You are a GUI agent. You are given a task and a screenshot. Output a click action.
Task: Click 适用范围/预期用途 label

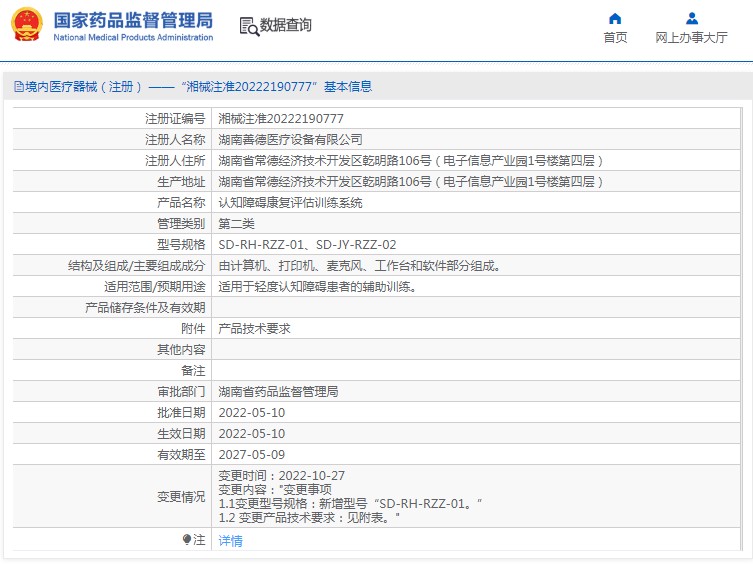155,287
